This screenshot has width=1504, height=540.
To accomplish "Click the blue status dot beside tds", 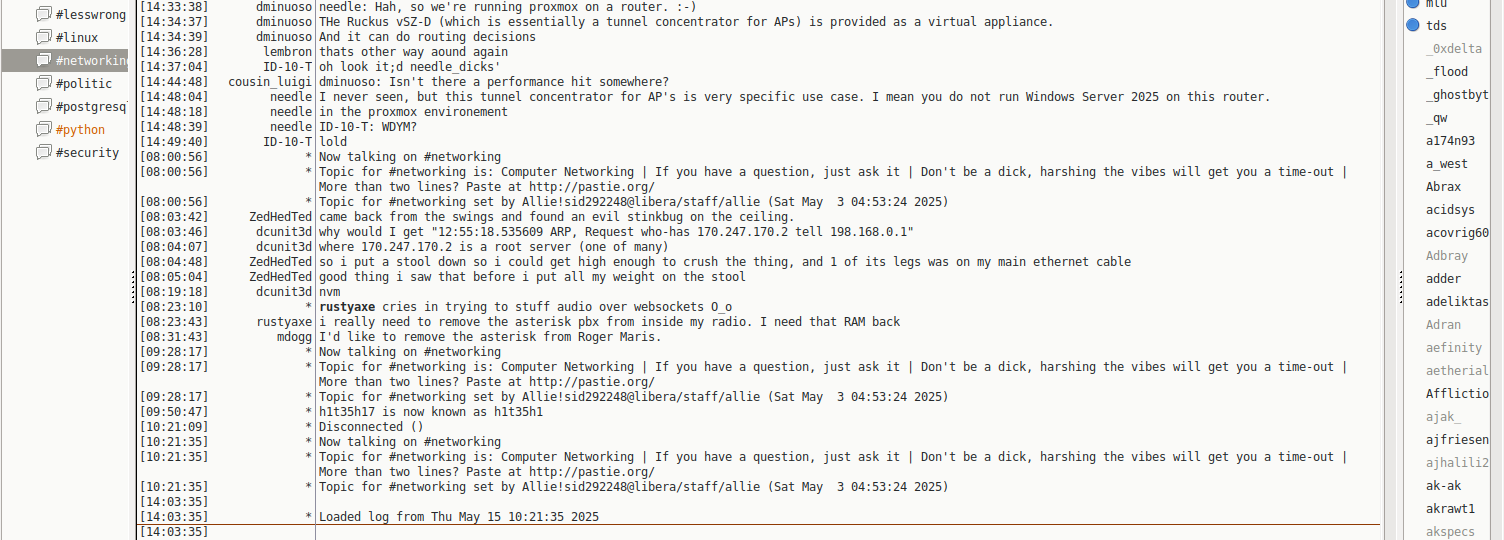I will (1413, 26).
